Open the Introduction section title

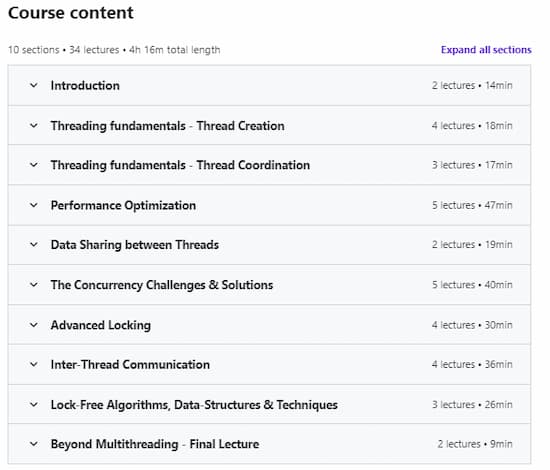pyautogui.click(x=85, y=86)
